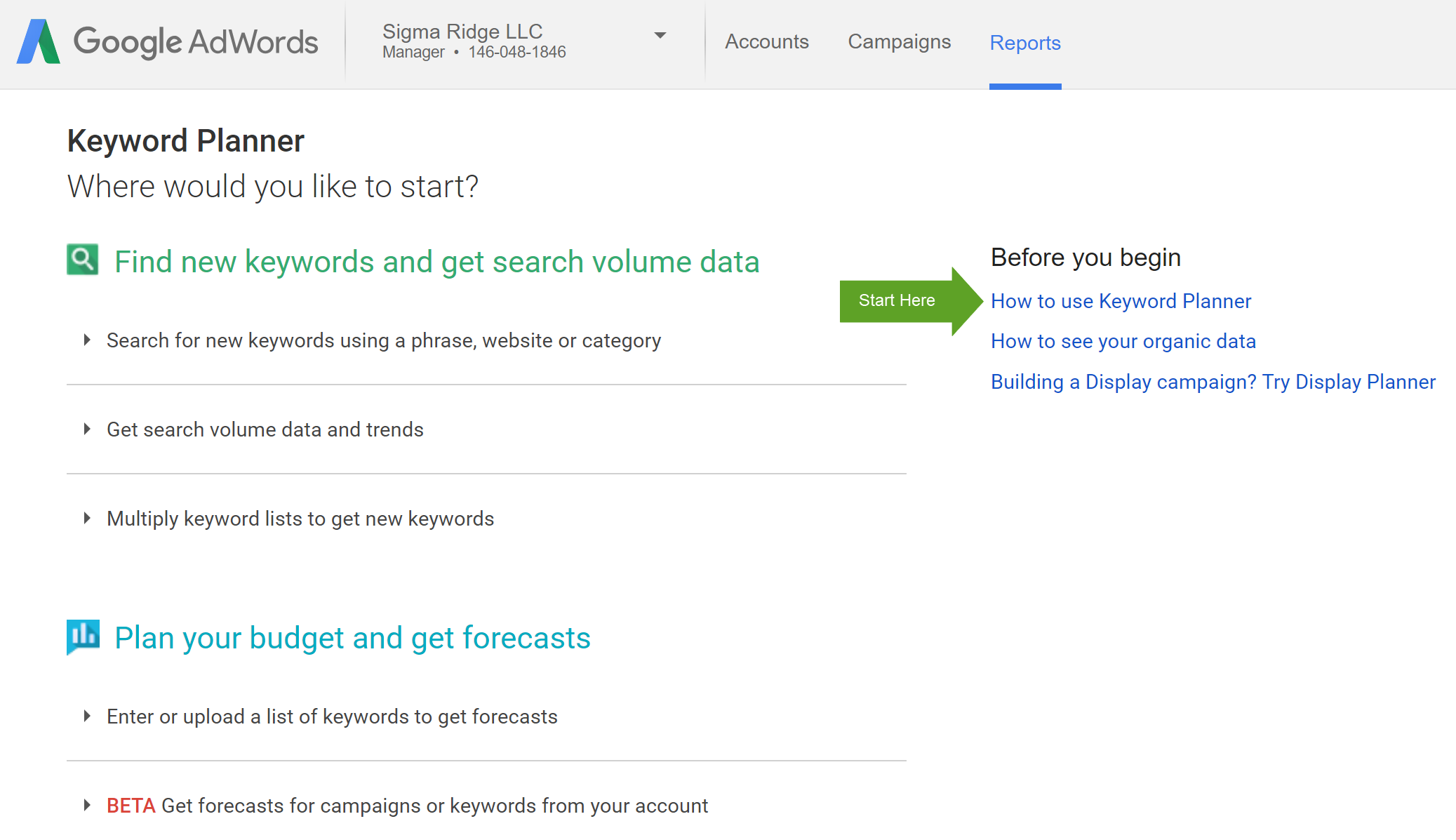The width and height of the screenshot is (1456, 840).
Task: Expand triangle beside BETA Get forecasts
Action: pyautogui.click(x=87, y=806)
